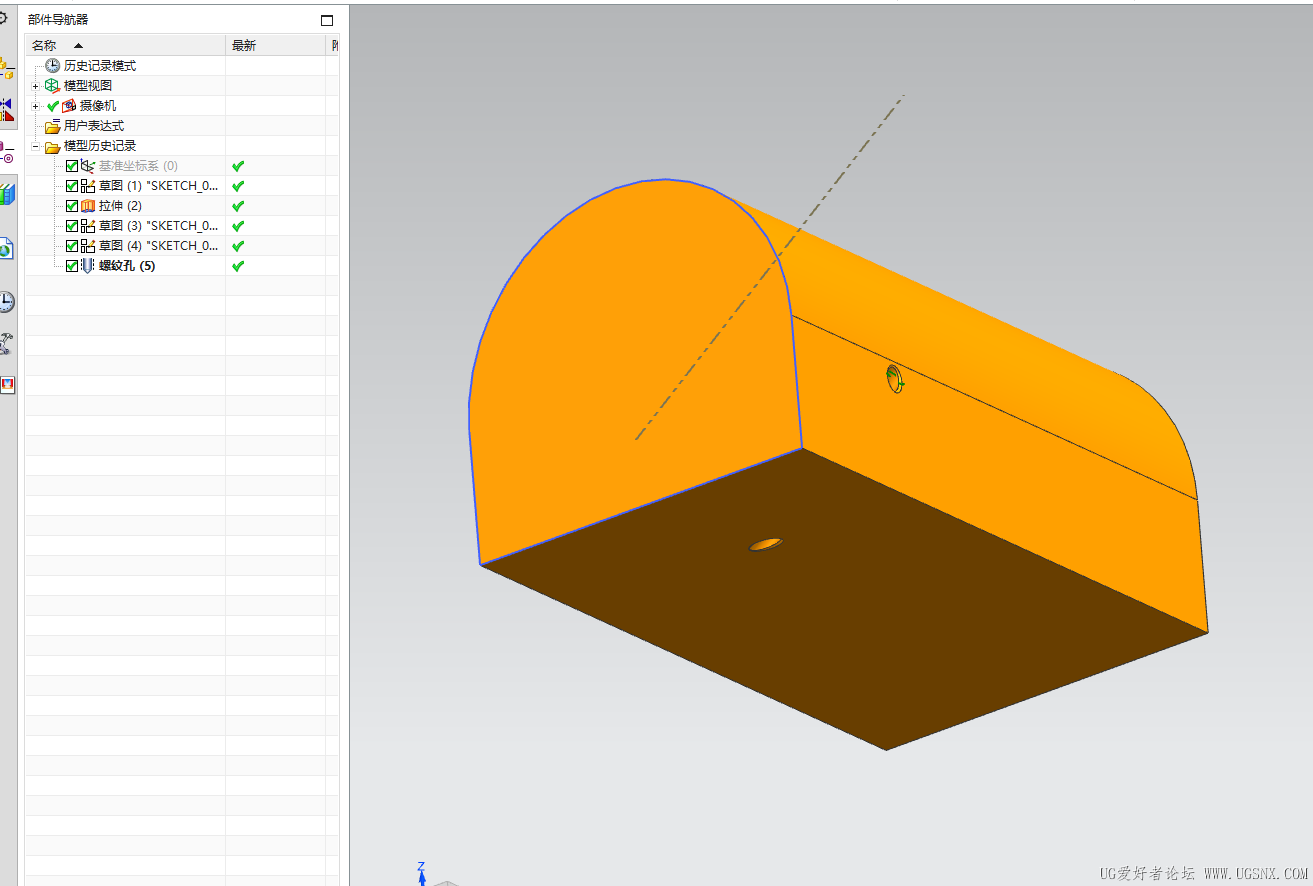
Task: Open the History clock sidebar tab
Action: (7, 302)
